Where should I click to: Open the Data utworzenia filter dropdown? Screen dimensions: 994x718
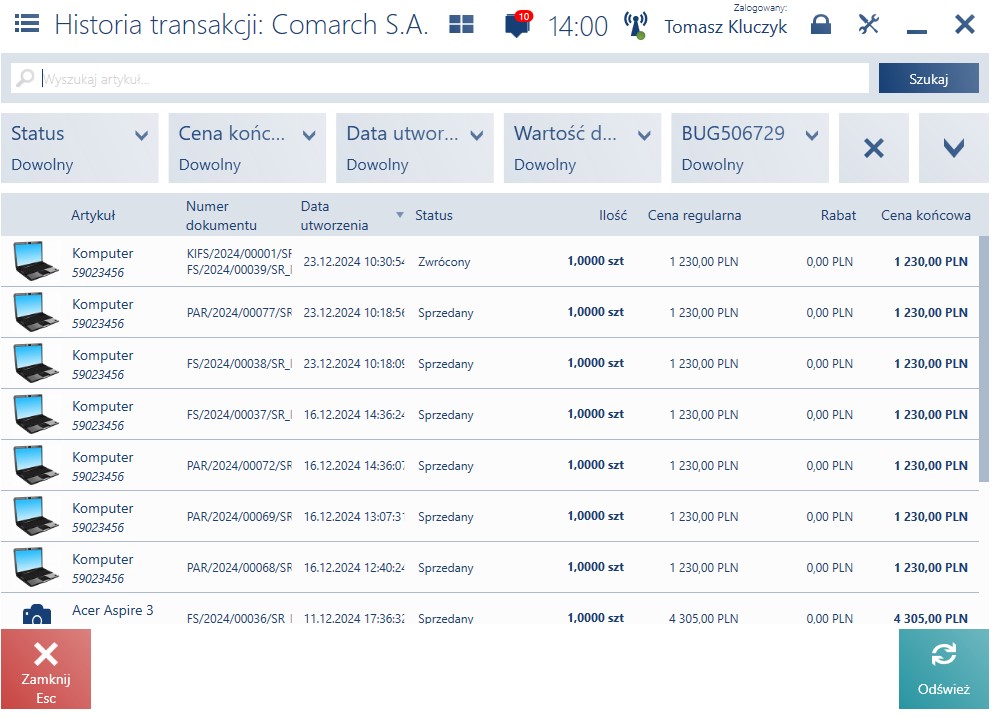[415, 148]
